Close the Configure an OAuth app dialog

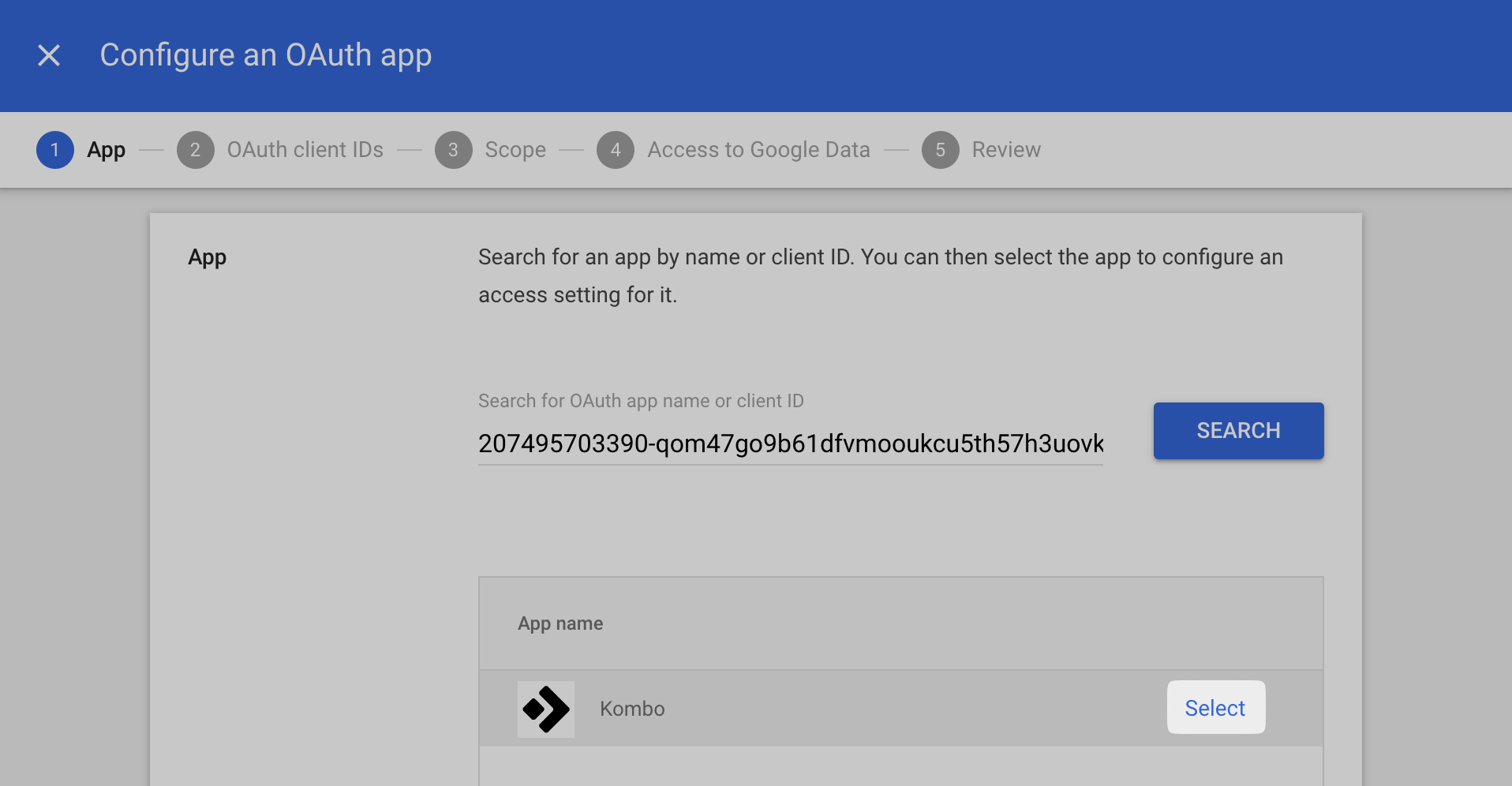[x=49, y=55]
